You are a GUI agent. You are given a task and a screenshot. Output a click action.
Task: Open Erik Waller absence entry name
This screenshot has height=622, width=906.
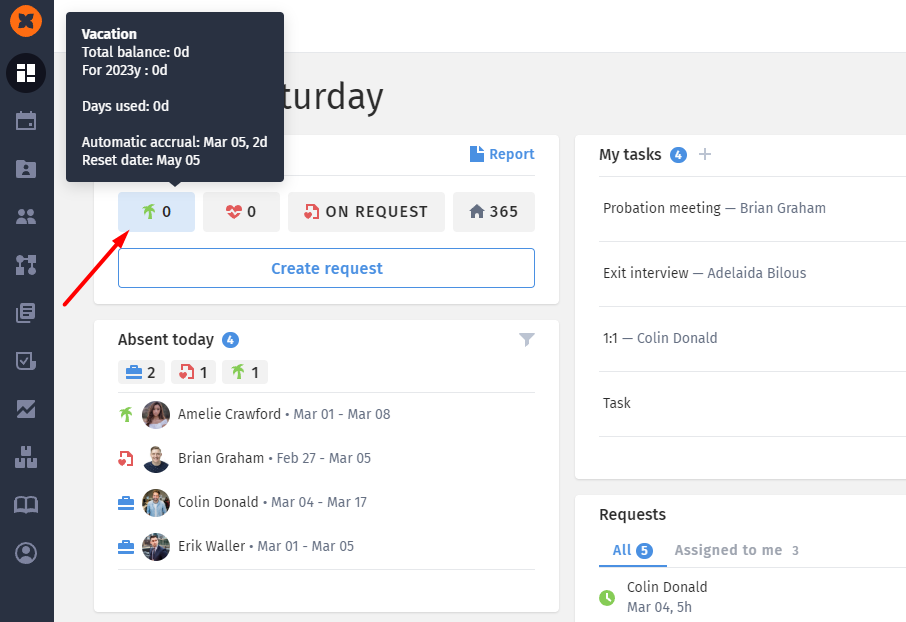[x=211, y=546]
